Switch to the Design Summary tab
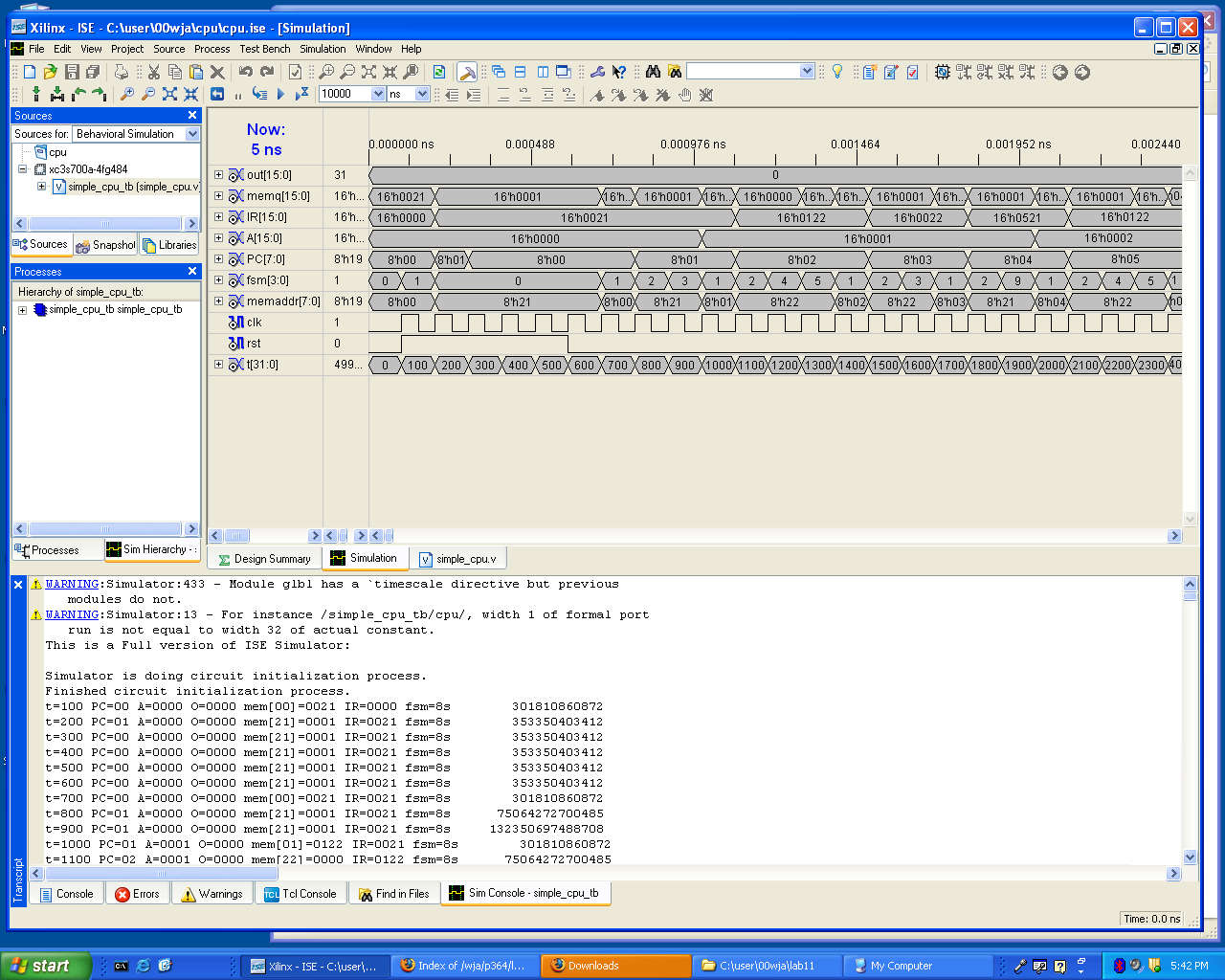 coord(264,559)
